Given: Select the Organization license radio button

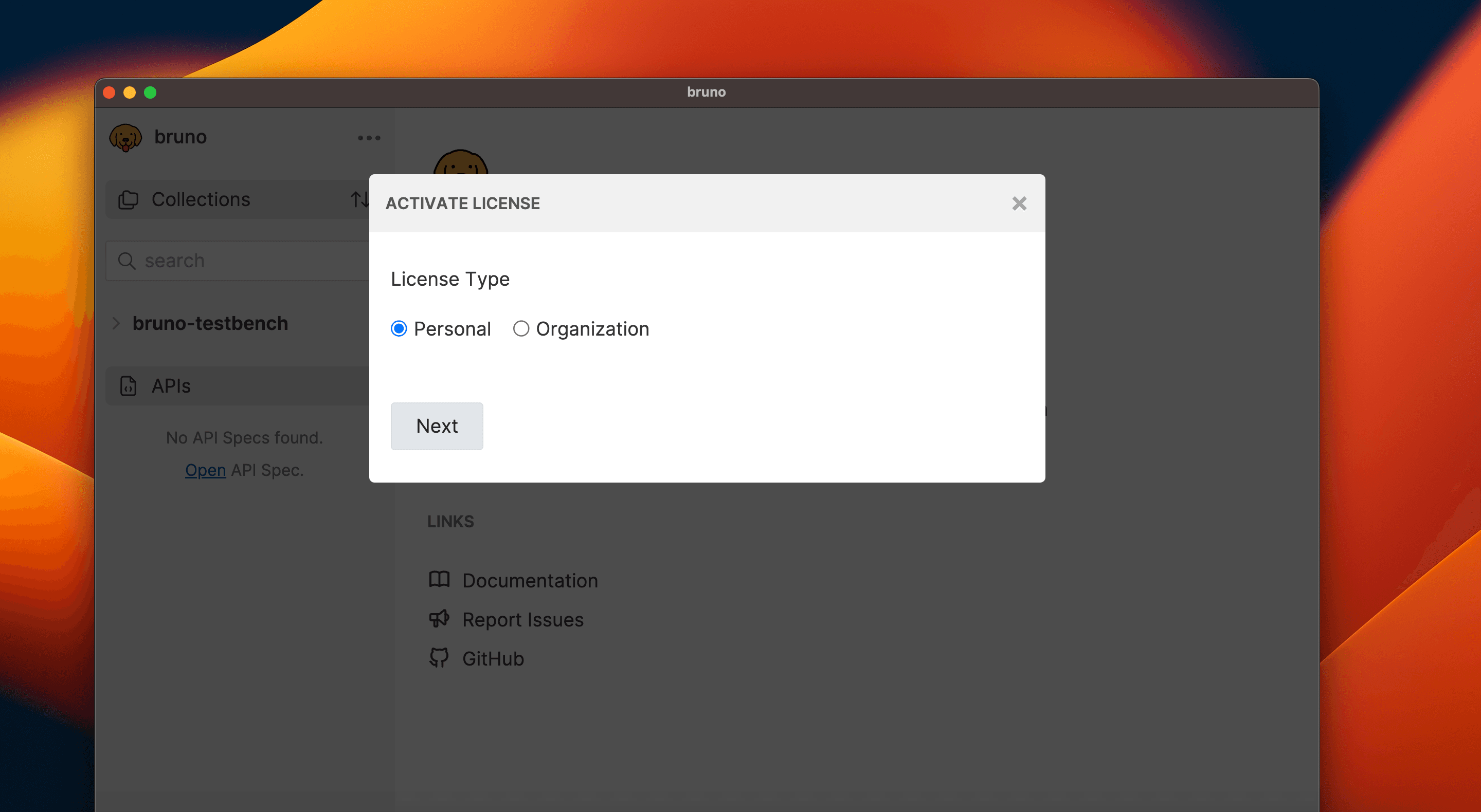Looking at the screenshot, I should pyautogui.click(x=521, y=329).
